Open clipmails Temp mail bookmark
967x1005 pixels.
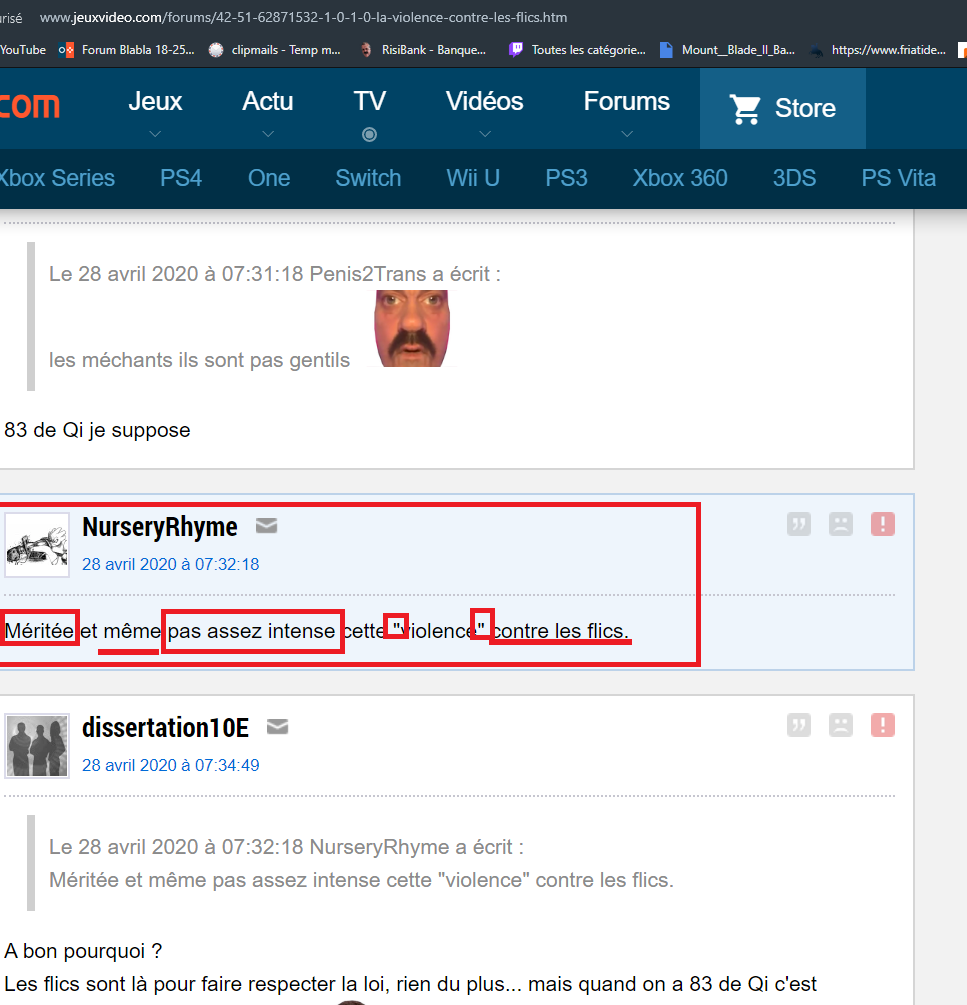pos(275,50)
